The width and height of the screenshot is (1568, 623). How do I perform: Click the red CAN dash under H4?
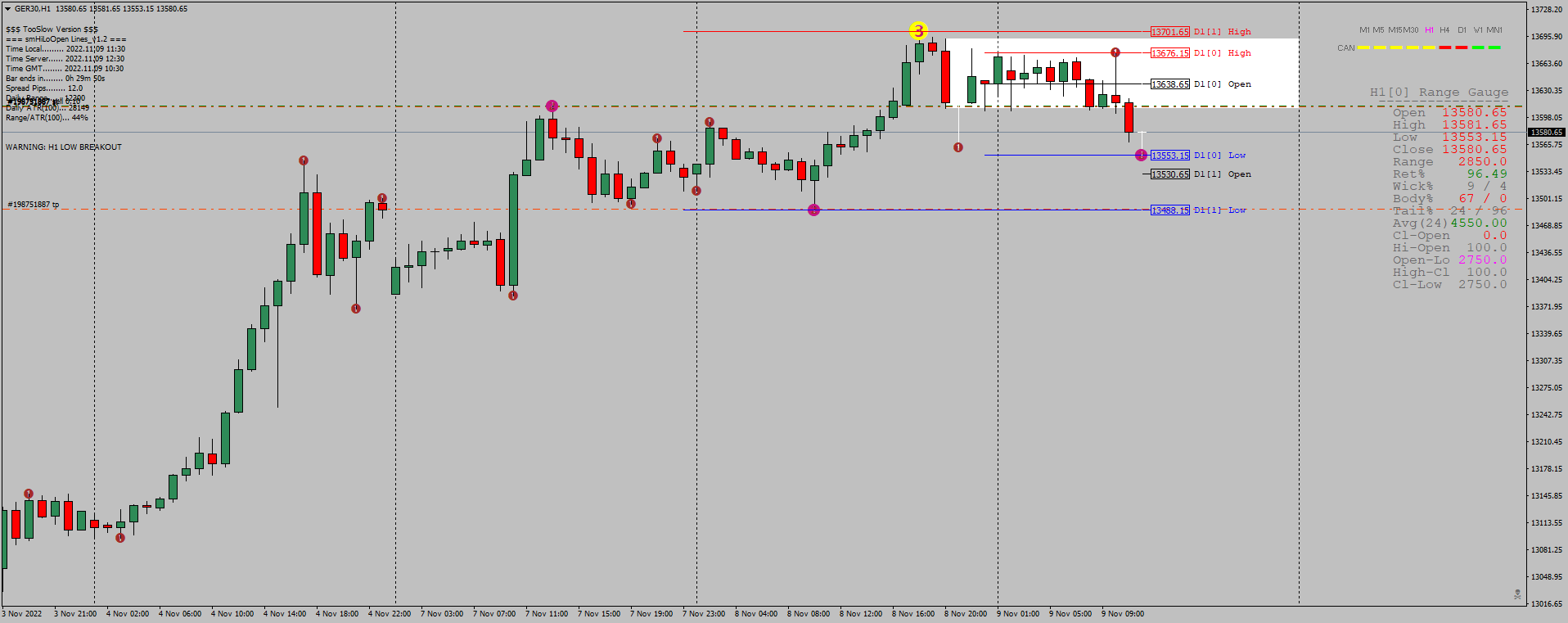coord(1445,47)
